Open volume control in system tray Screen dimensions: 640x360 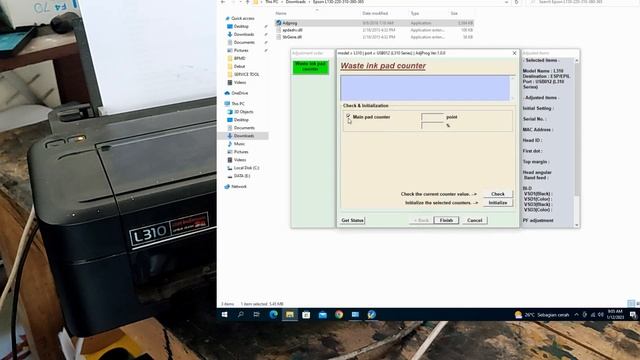(x=600, y=315)
